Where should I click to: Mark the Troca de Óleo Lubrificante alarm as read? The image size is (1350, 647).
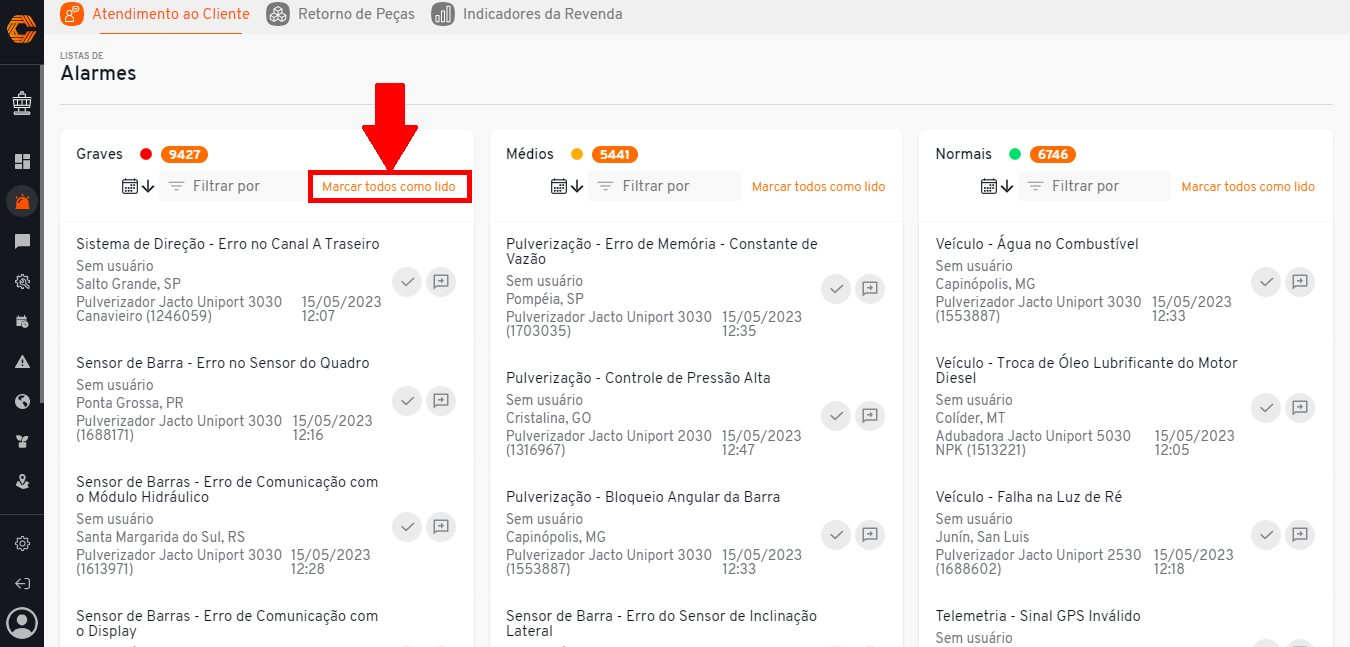[1266, 408]
